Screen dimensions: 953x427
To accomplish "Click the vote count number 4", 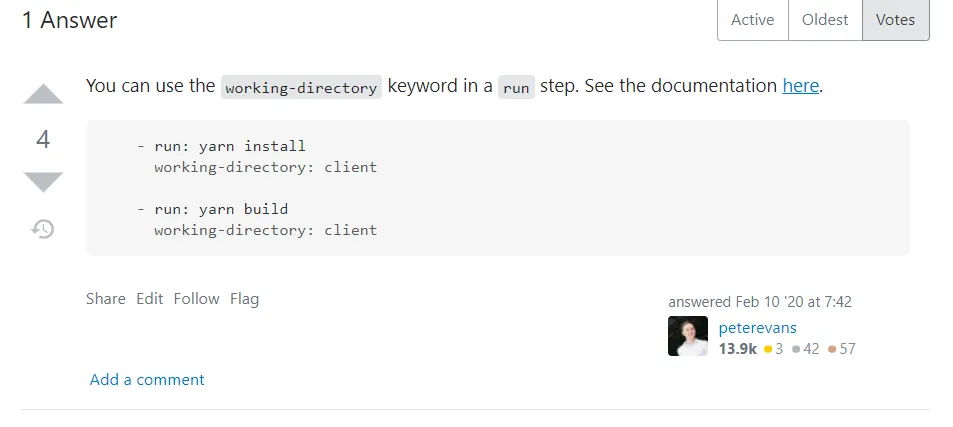I will click(x=43, y=139).
